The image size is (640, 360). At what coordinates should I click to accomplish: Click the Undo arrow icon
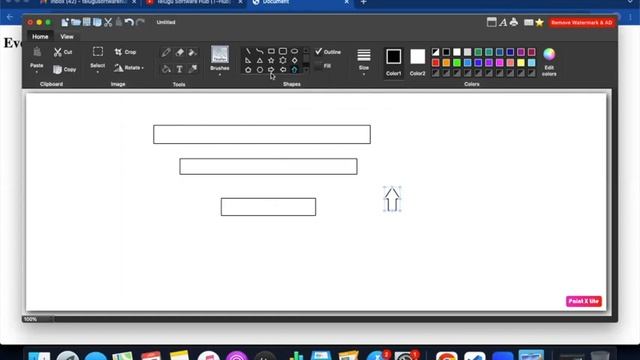[129, 22]
